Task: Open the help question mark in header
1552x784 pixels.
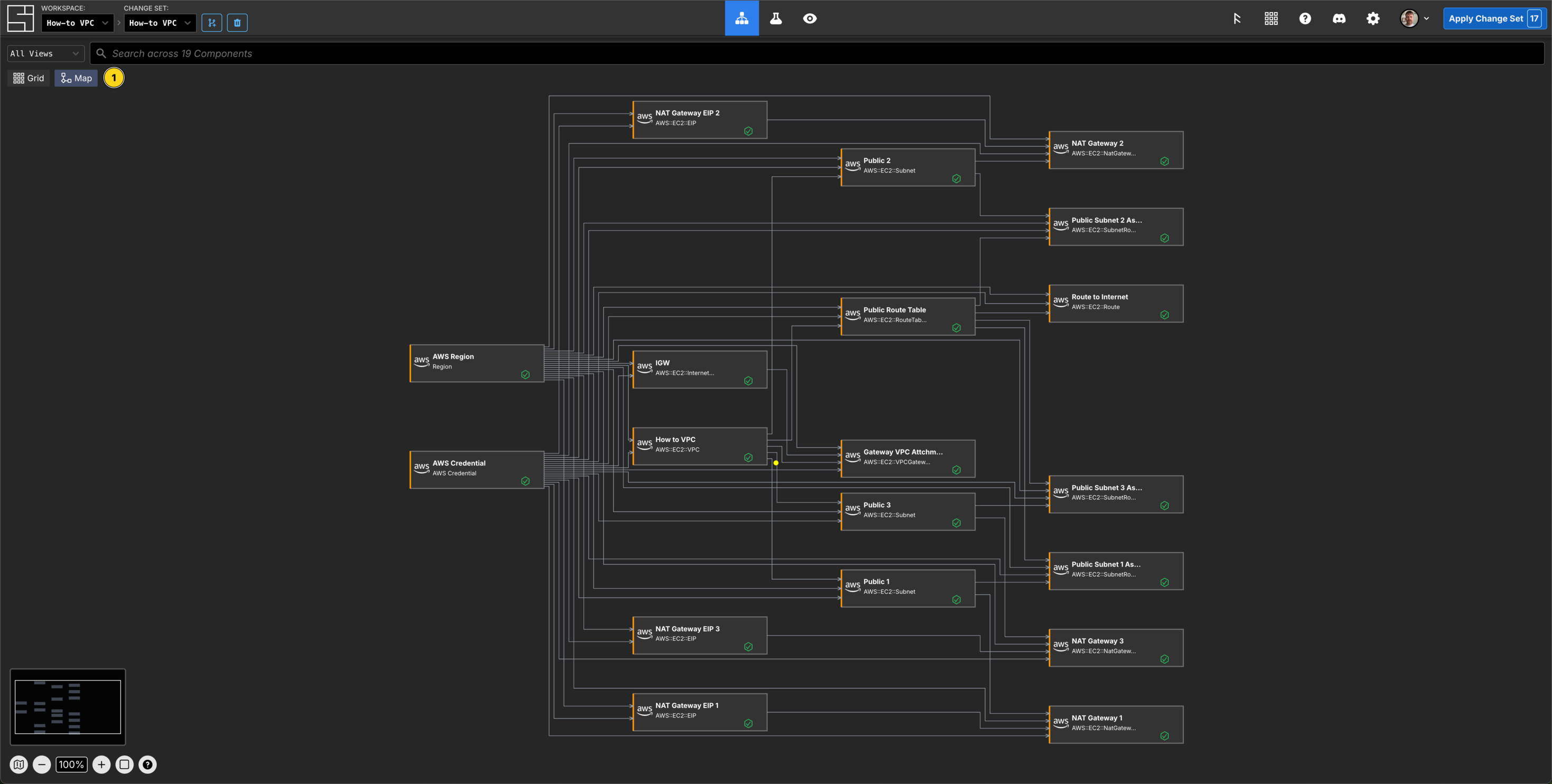Action: point(1305,18)
